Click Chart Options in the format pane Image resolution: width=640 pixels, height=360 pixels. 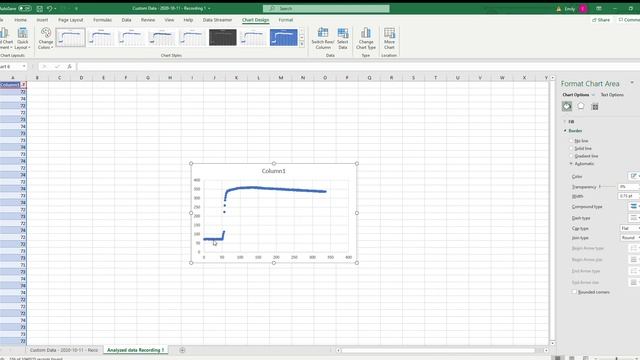point(576,95)
